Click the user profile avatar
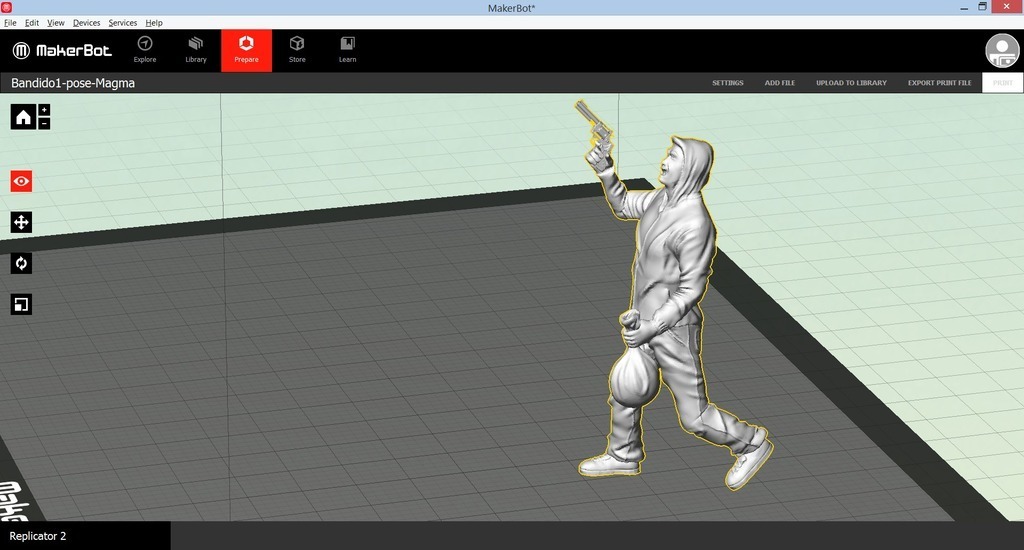Image resolution: width=1024 pixels, height=550 pixels. pyautogui.click(x=1002, y=51)
